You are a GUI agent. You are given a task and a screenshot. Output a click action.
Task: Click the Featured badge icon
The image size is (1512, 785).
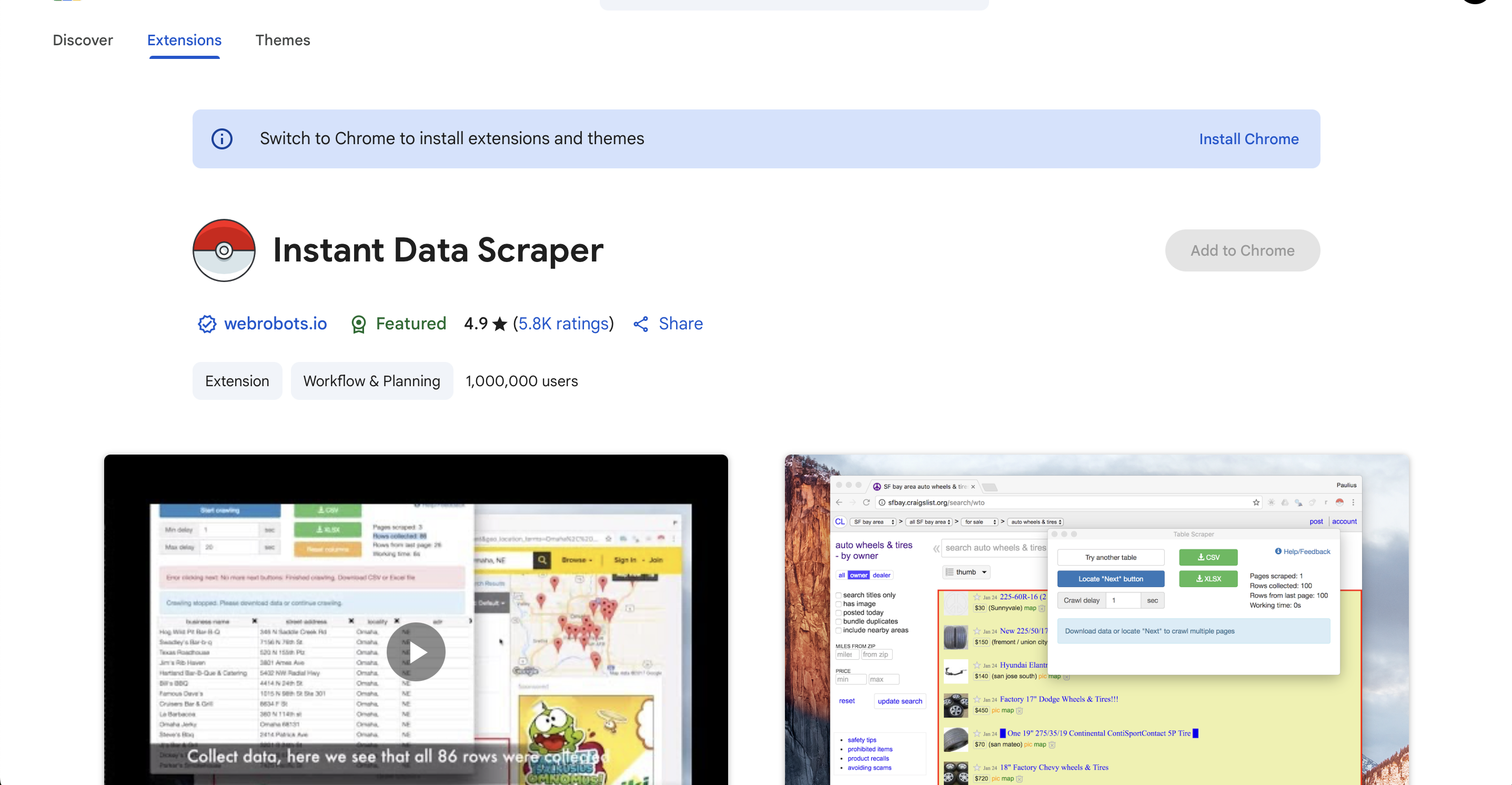coord(358,324)
